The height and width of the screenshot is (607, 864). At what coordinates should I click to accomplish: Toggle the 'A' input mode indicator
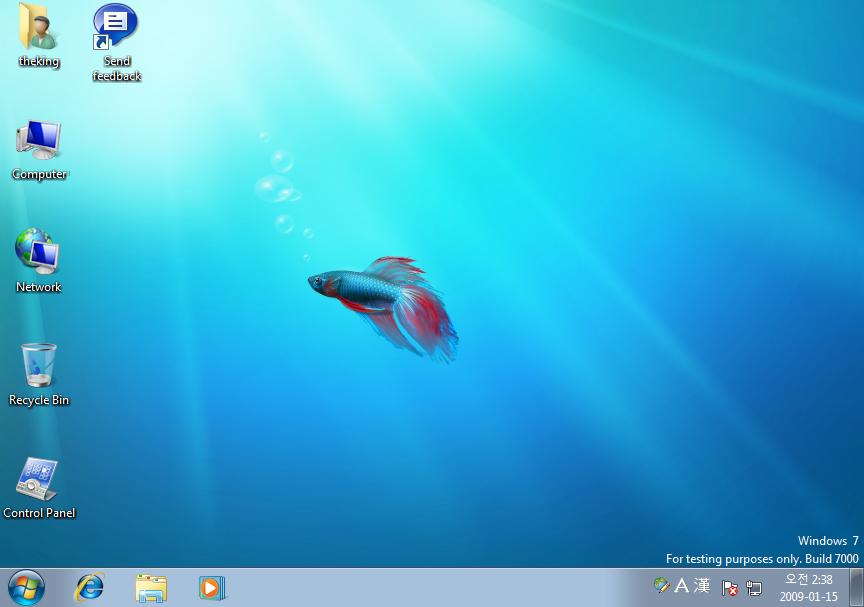coord(682,585)
